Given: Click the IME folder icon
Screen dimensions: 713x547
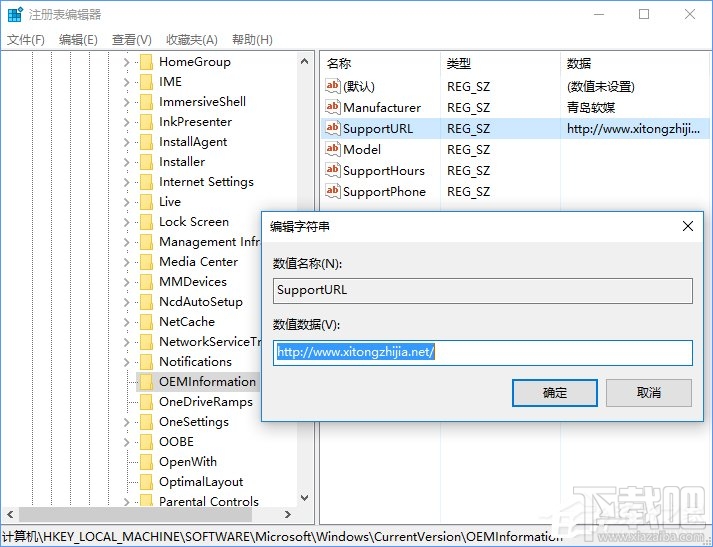Looking at the screenshot, I should [146, 82].
